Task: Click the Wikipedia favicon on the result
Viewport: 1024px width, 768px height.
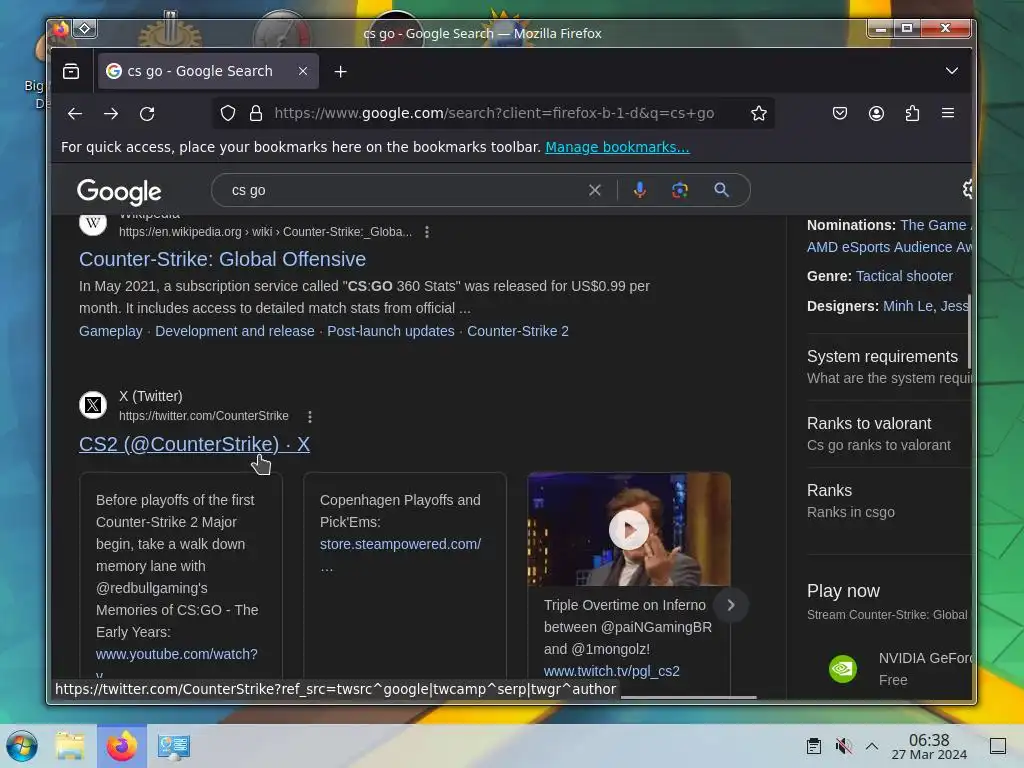Action: (93, 223)
